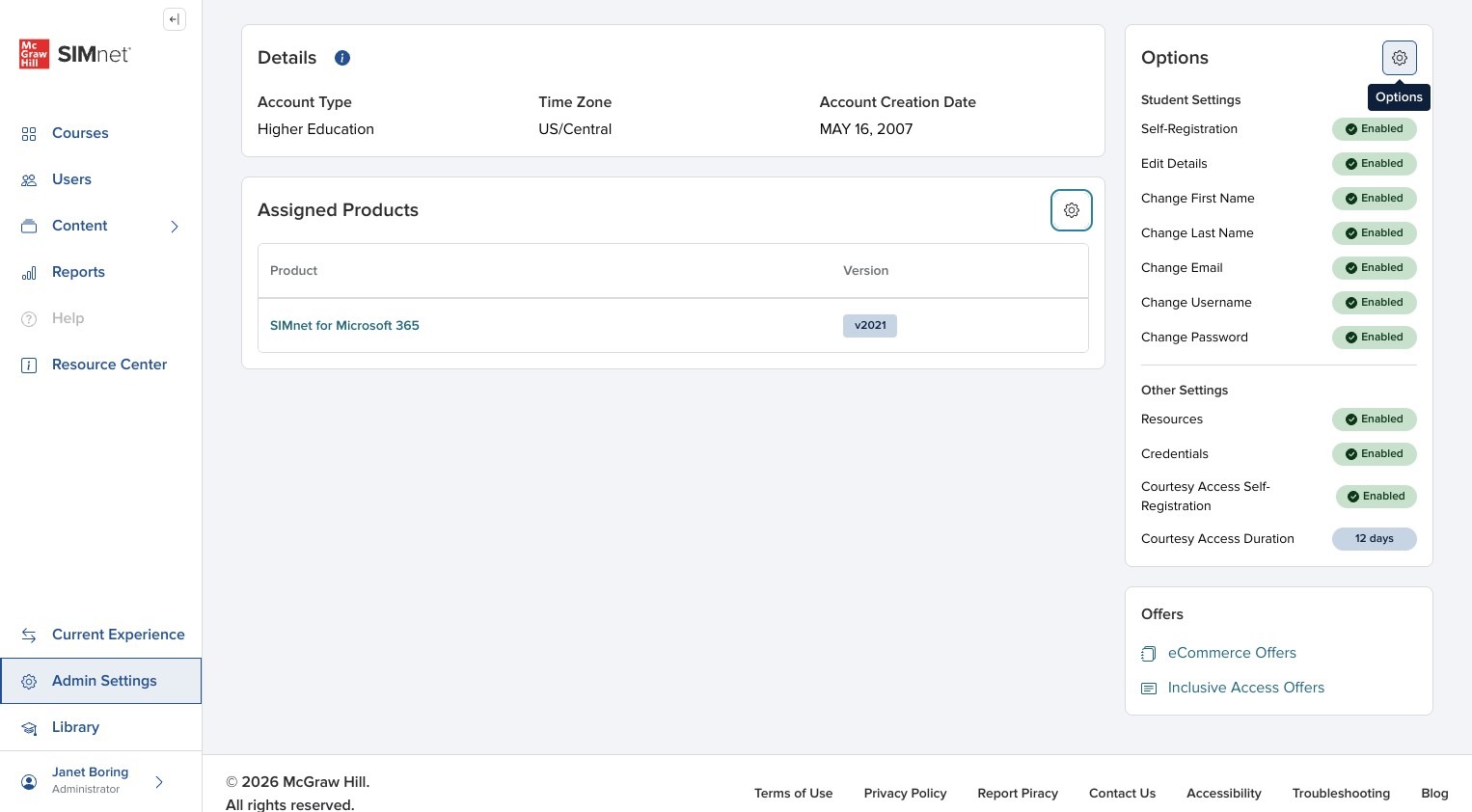Open the Courses menu item

pos(80,133)
